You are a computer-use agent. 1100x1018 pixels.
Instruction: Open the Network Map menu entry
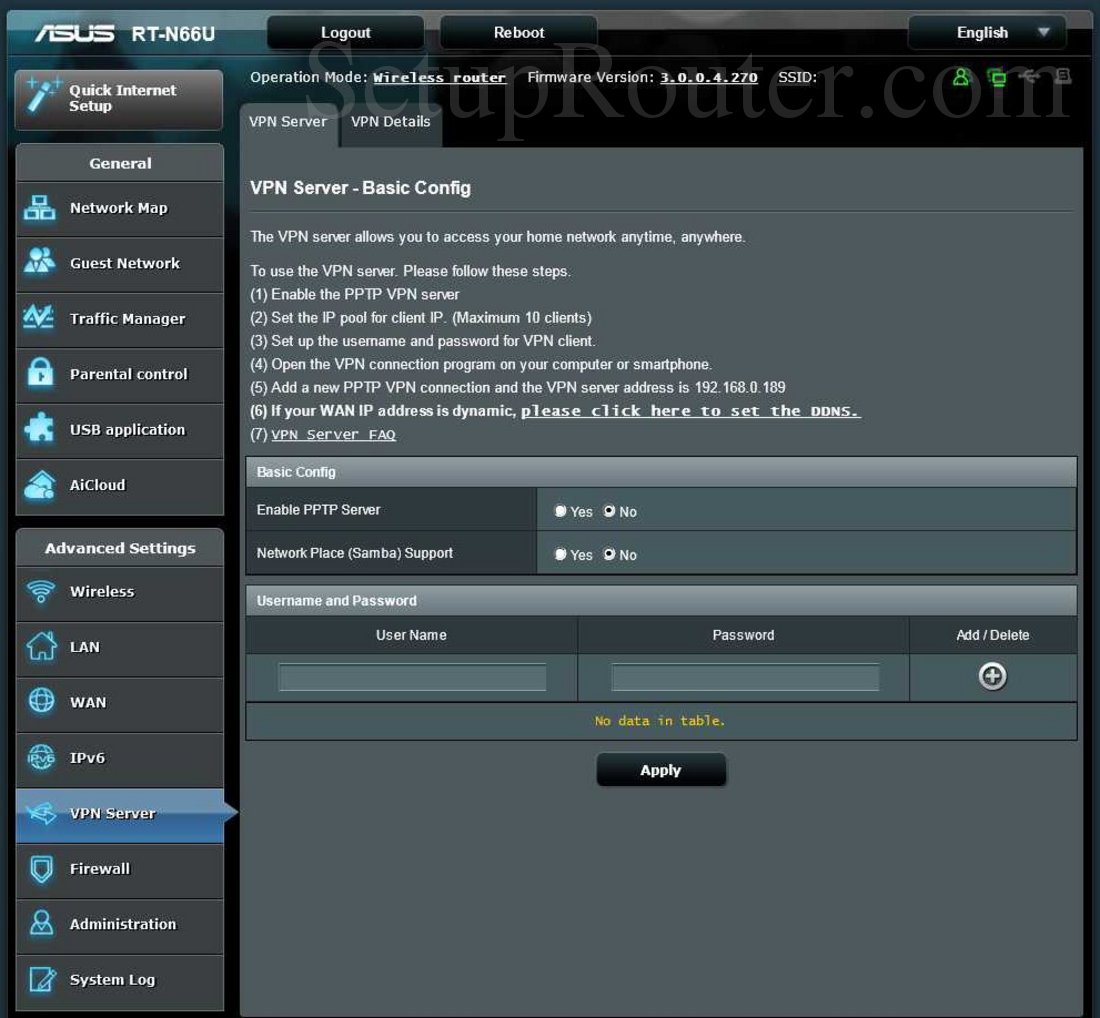pos(119,208)
